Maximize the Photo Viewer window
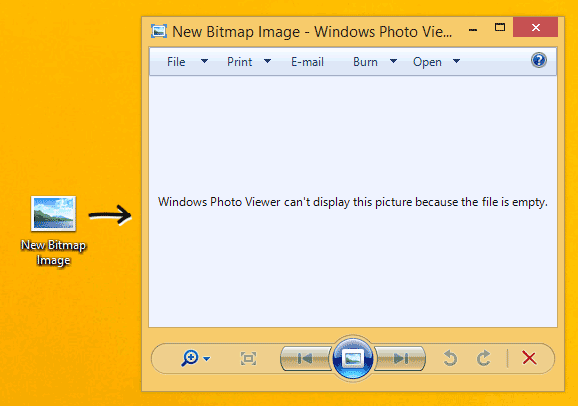The width and height of the screenshot is (578, 406). (500, 27)
